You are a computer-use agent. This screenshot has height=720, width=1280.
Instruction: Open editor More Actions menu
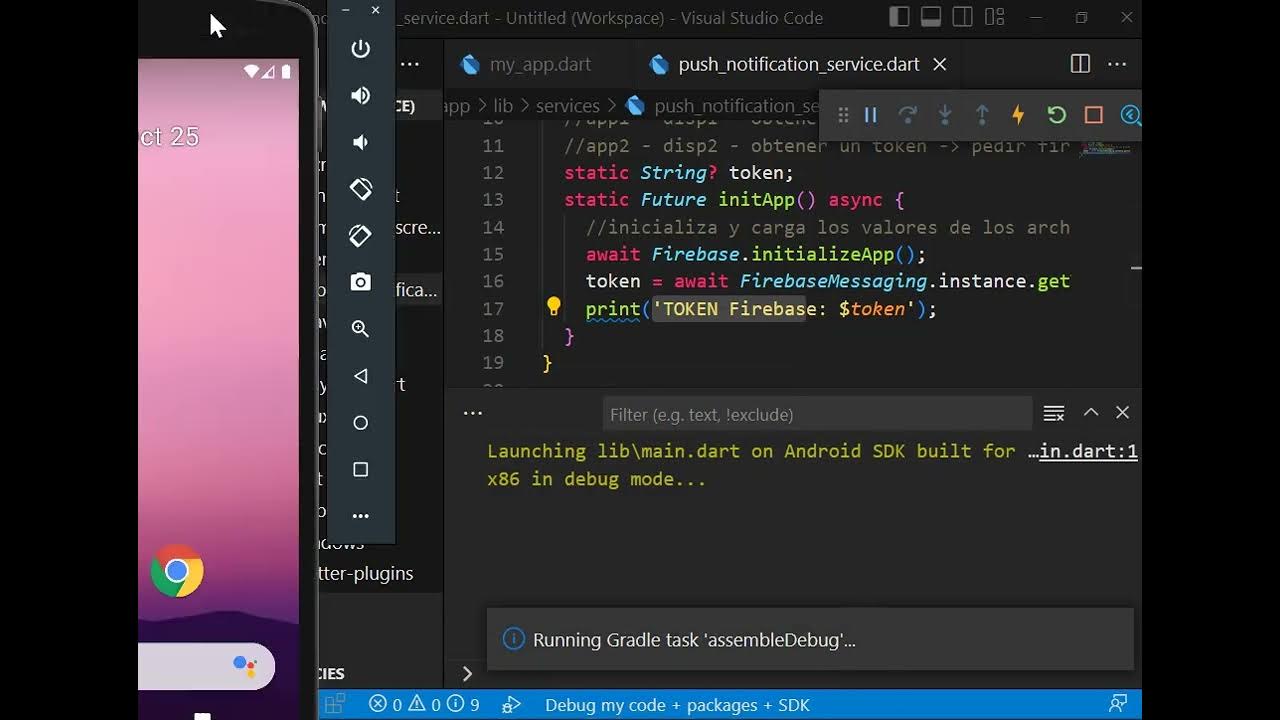1118,64
